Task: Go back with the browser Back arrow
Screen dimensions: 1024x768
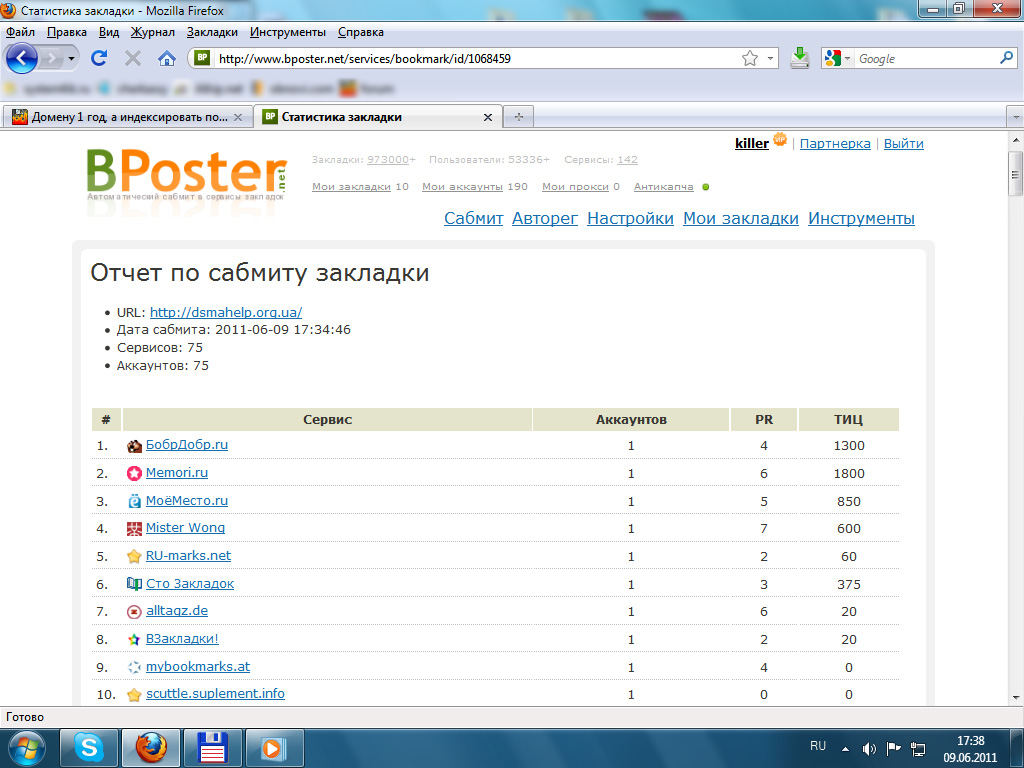Action: (x=22, y=59)
